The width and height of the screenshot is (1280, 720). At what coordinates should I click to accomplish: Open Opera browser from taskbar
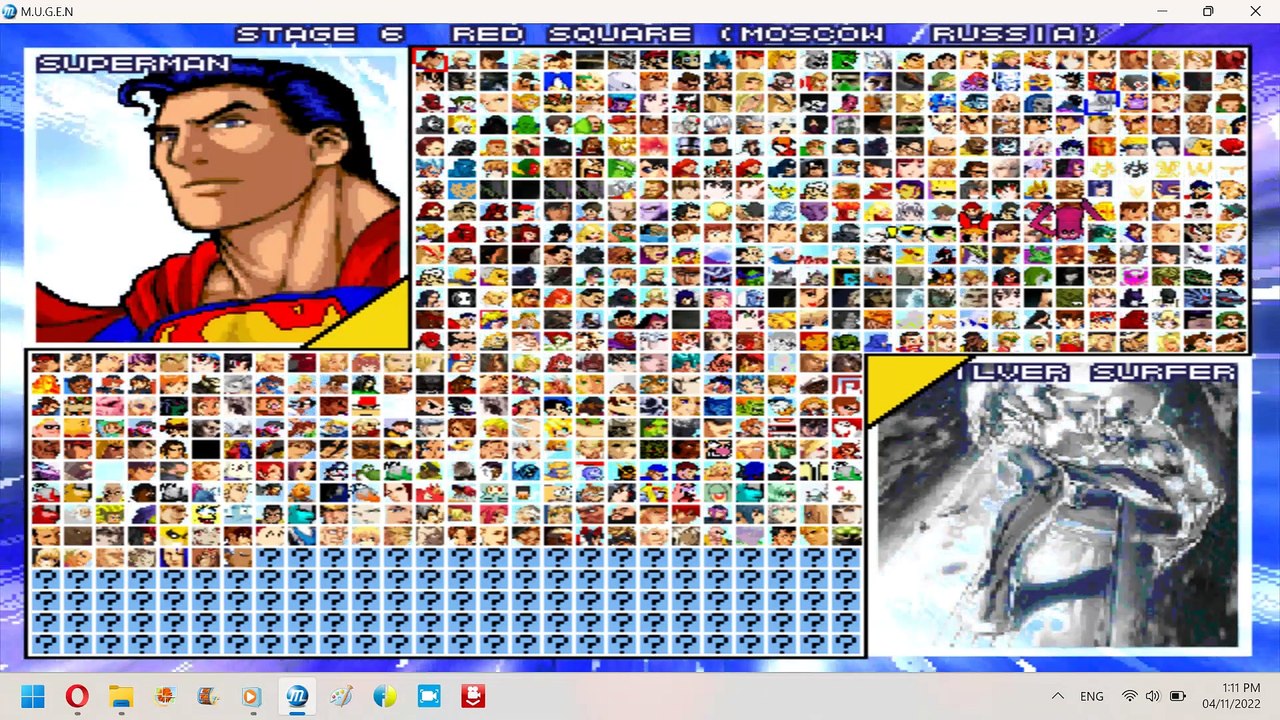[77, 696]
